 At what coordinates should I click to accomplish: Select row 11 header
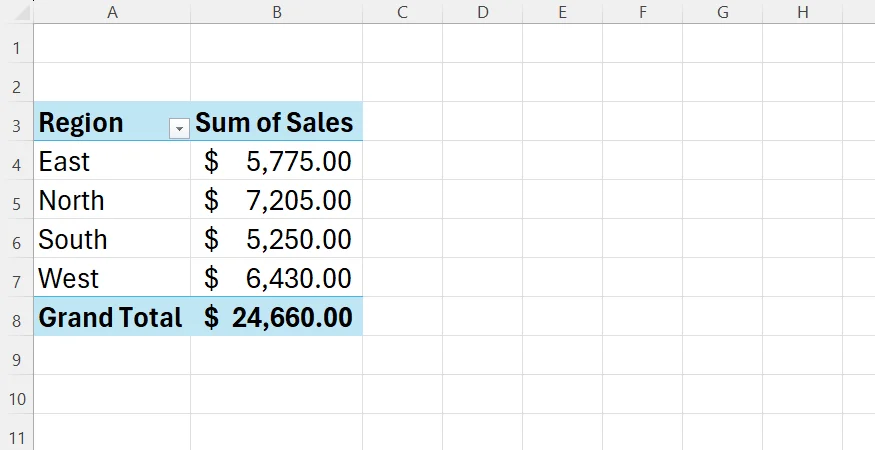pos(17,432)
